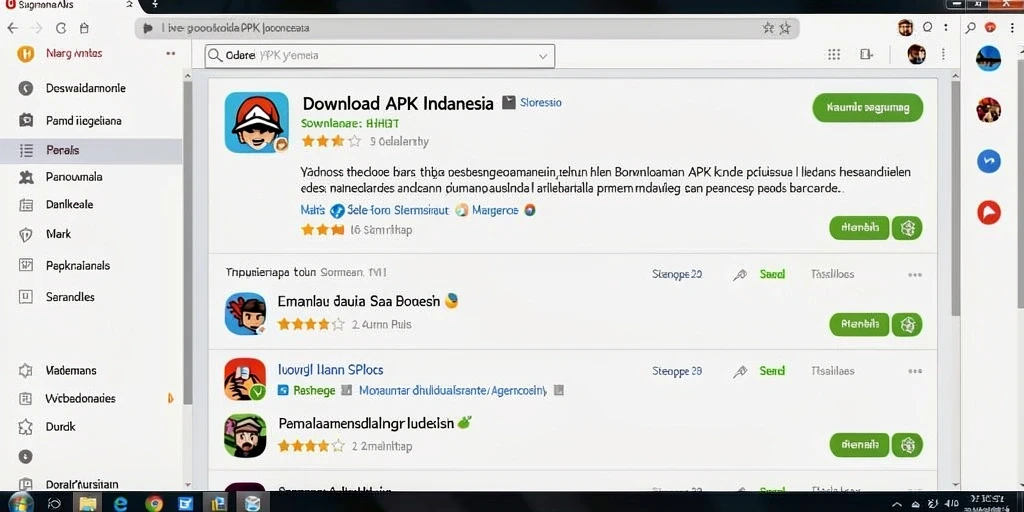This screenshot has height=512, width=1024.
Task: Open Panoumala in the sidebar
Action: tap(74, 177)
